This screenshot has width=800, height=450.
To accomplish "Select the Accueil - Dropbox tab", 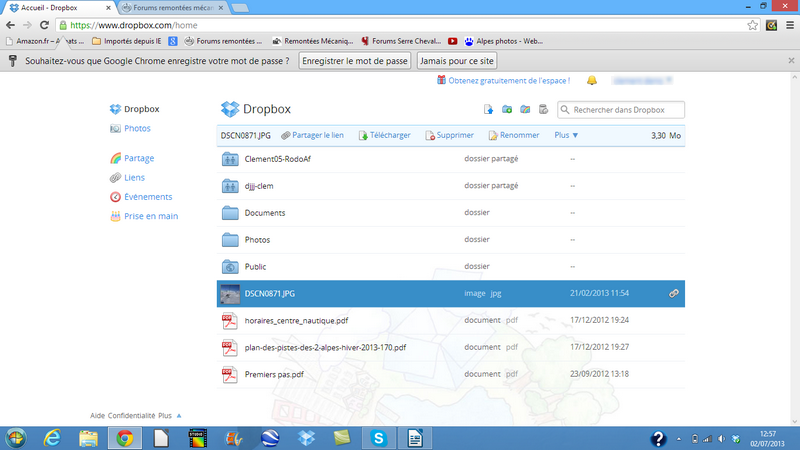I will (60, 8).
